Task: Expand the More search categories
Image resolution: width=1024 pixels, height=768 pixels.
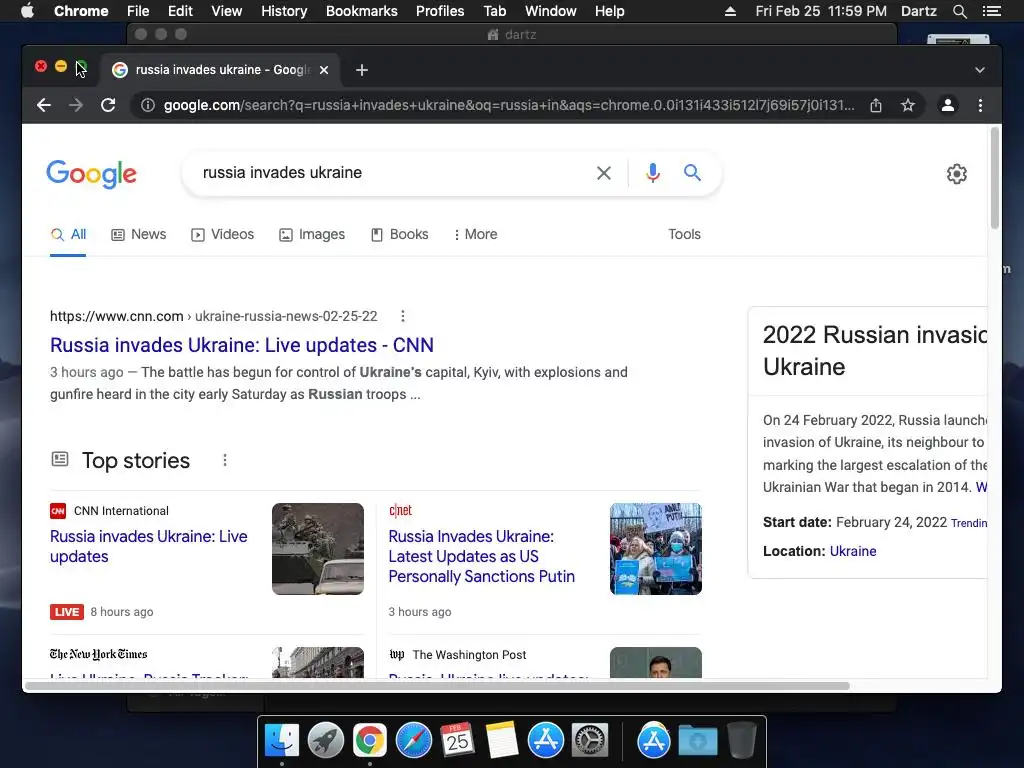Action: click(x=475, y=234)
